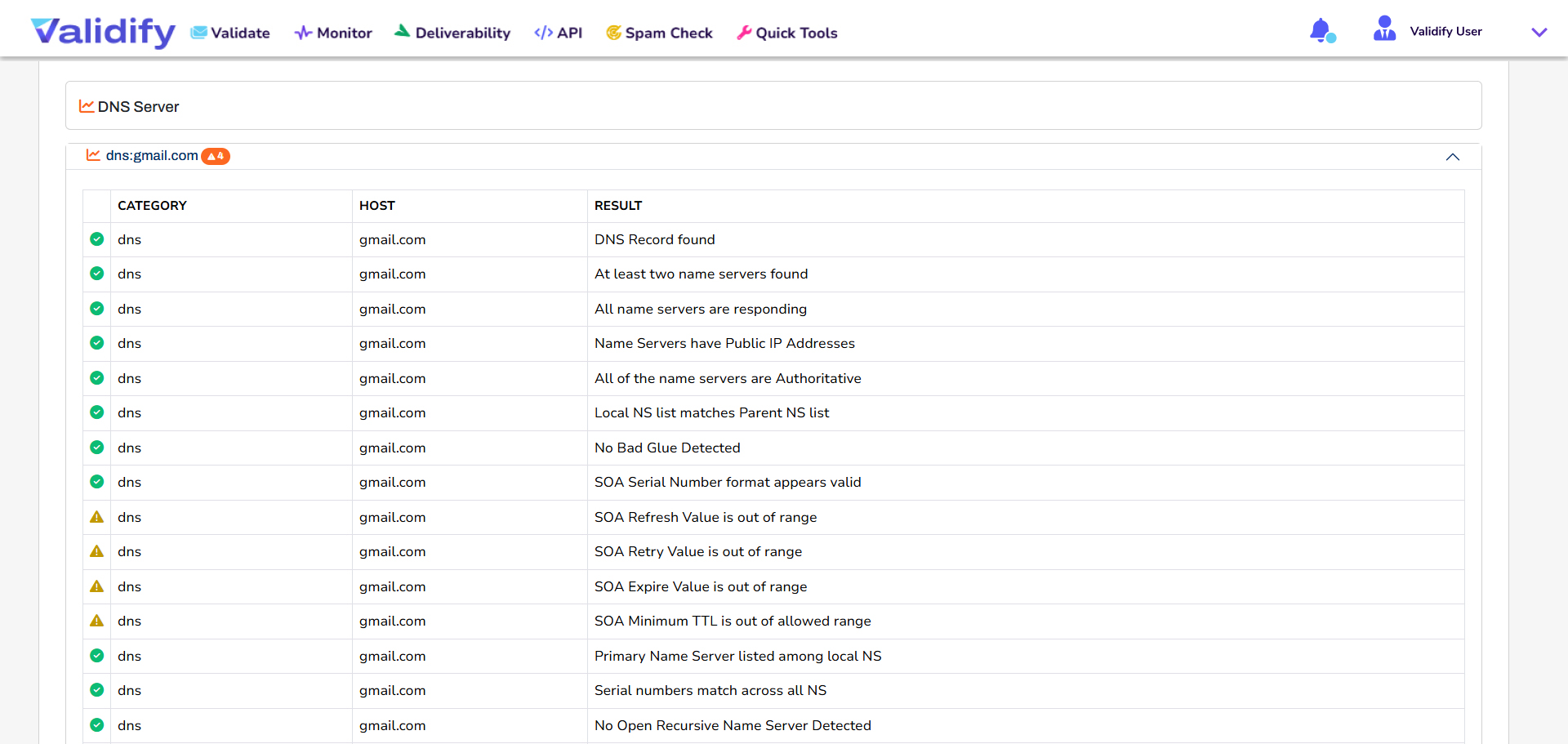This screenshot has width=1568, height=744.
Task: Click green check icon for DNS Record found
Action: point(97,239)
